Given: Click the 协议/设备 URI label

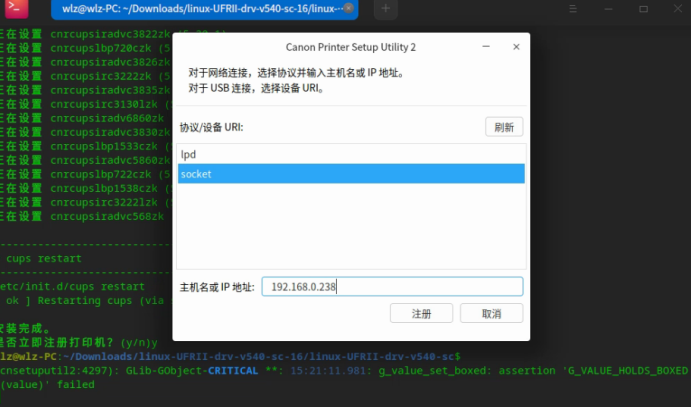Looking at the screenshot, I should [x=211, y=127].
